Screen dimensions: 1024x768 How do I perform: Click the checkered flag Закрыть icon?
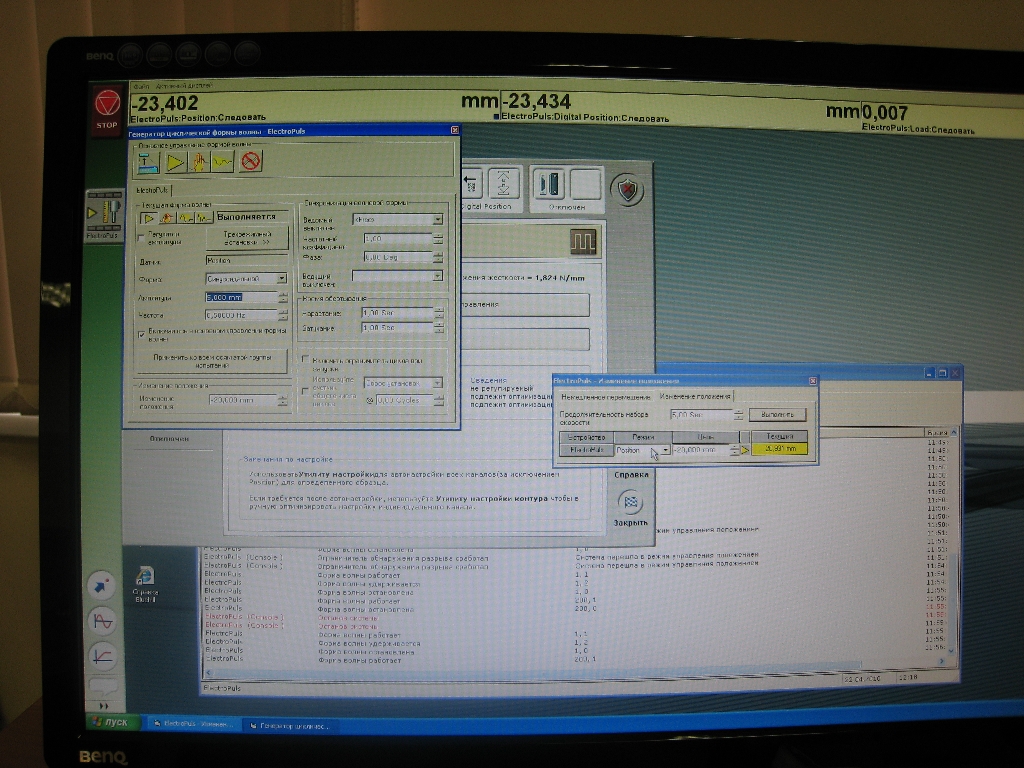[630, 502]
